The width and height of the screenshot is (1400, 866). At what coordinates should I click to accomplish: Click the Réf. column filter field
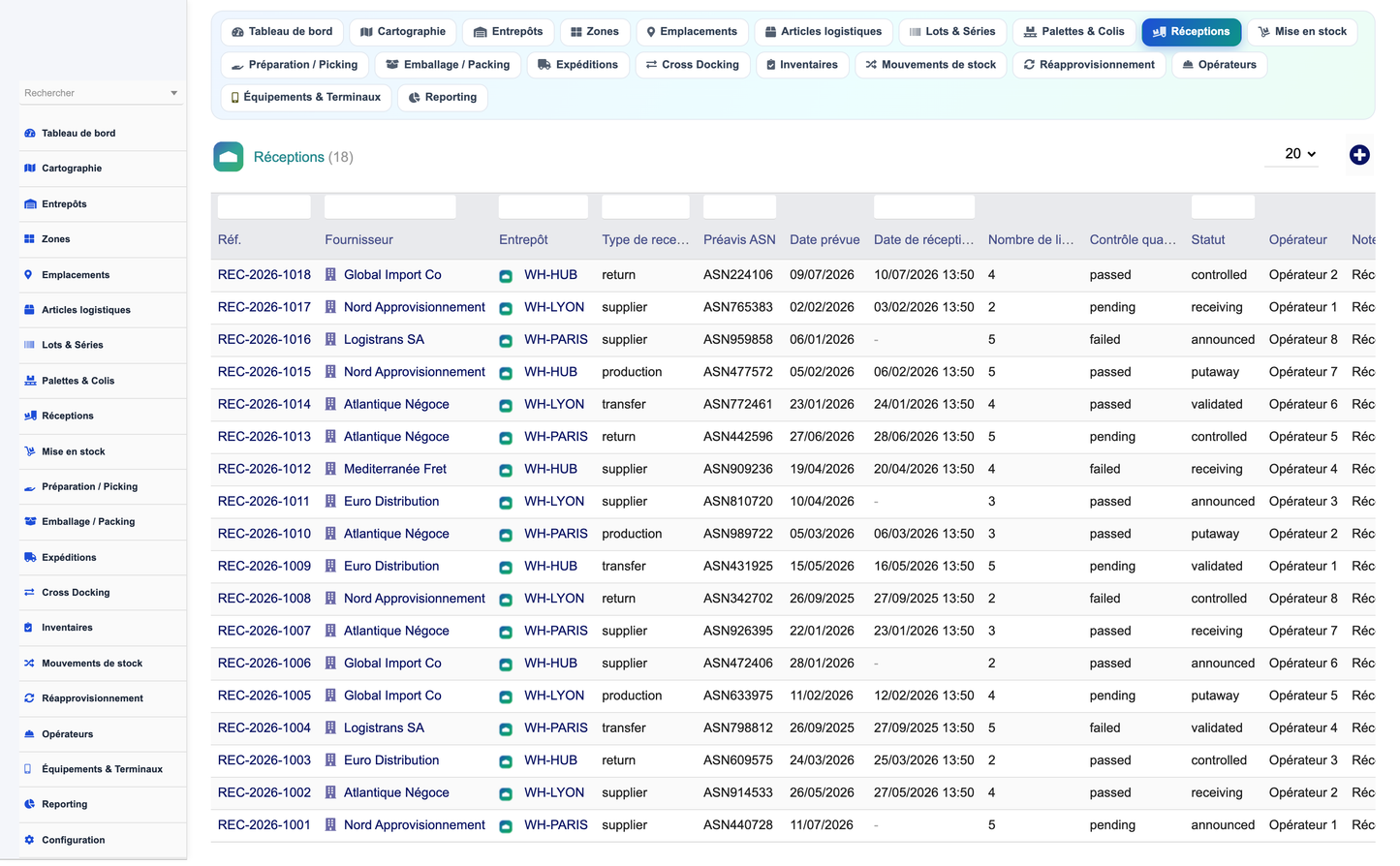pos(264,206)
